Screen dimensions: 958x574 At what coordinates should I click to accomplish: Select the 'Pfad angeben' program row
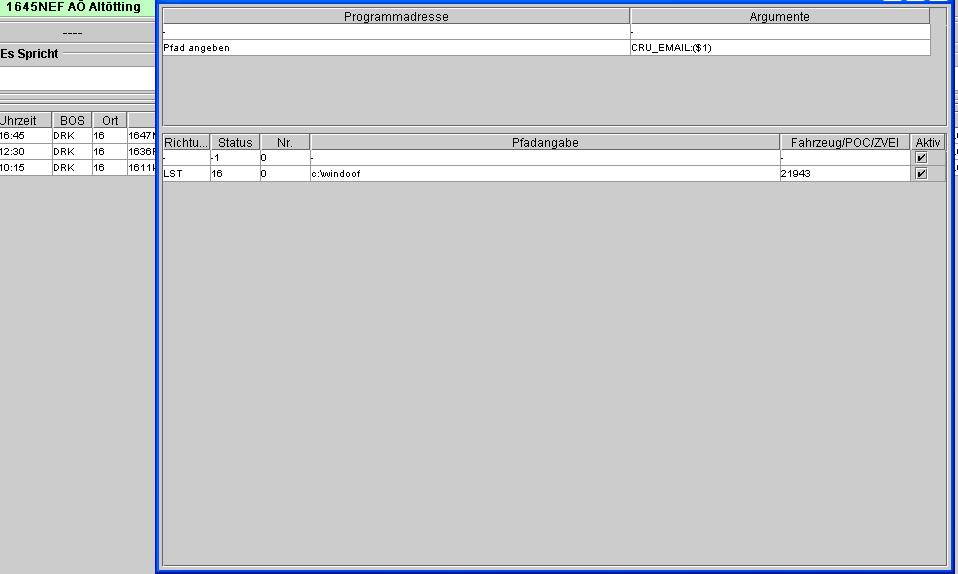[396, 48]
